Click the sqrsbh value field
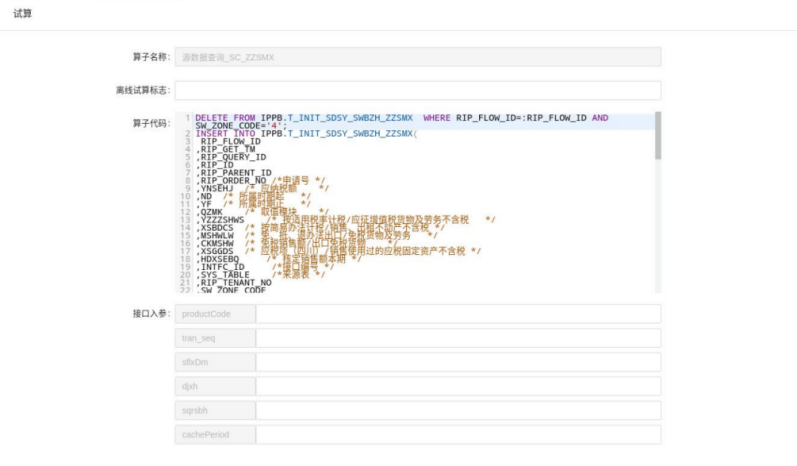 point(458,411)
